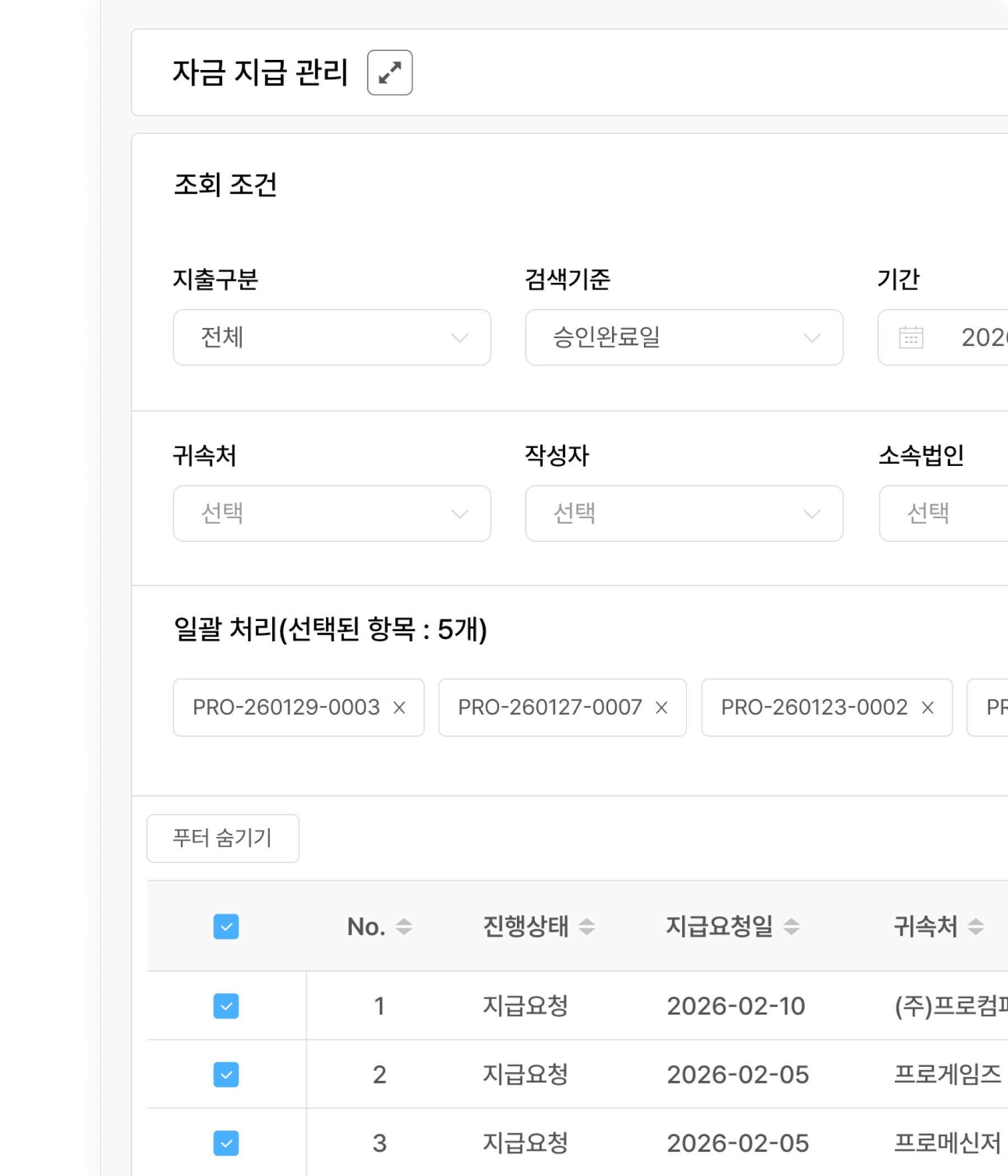Open the 작성자 selection dropdown
Image resolution: width=1008 pixels, height=1176 pixels.
click(x=685, y=513)
